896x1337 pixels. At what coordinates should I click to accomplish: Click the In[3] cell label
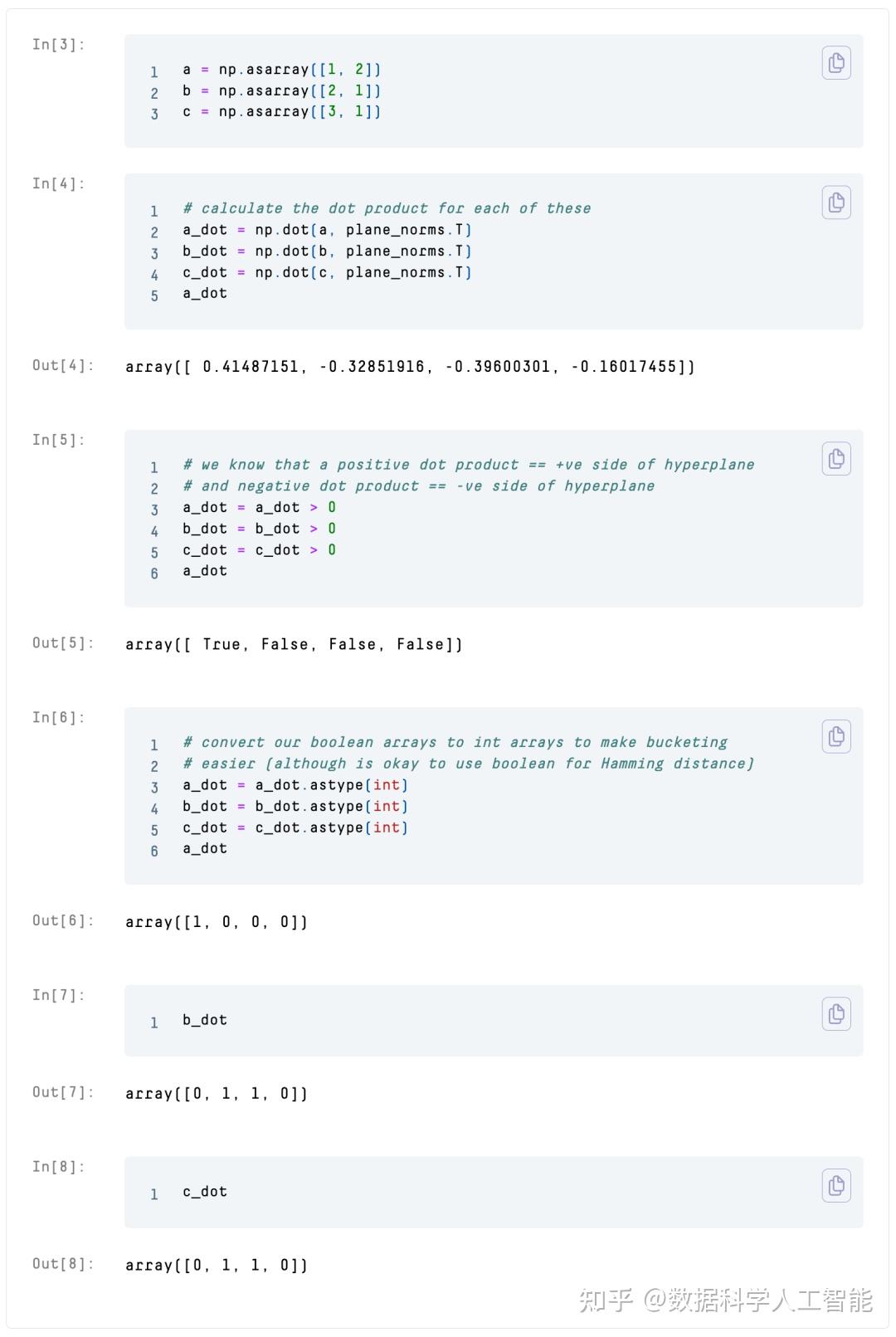coord(59,45)
